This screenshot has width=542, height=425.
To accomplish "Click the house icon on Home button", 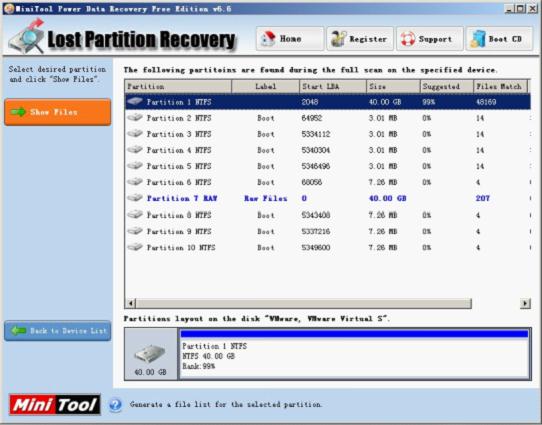I will pos(268,39).
